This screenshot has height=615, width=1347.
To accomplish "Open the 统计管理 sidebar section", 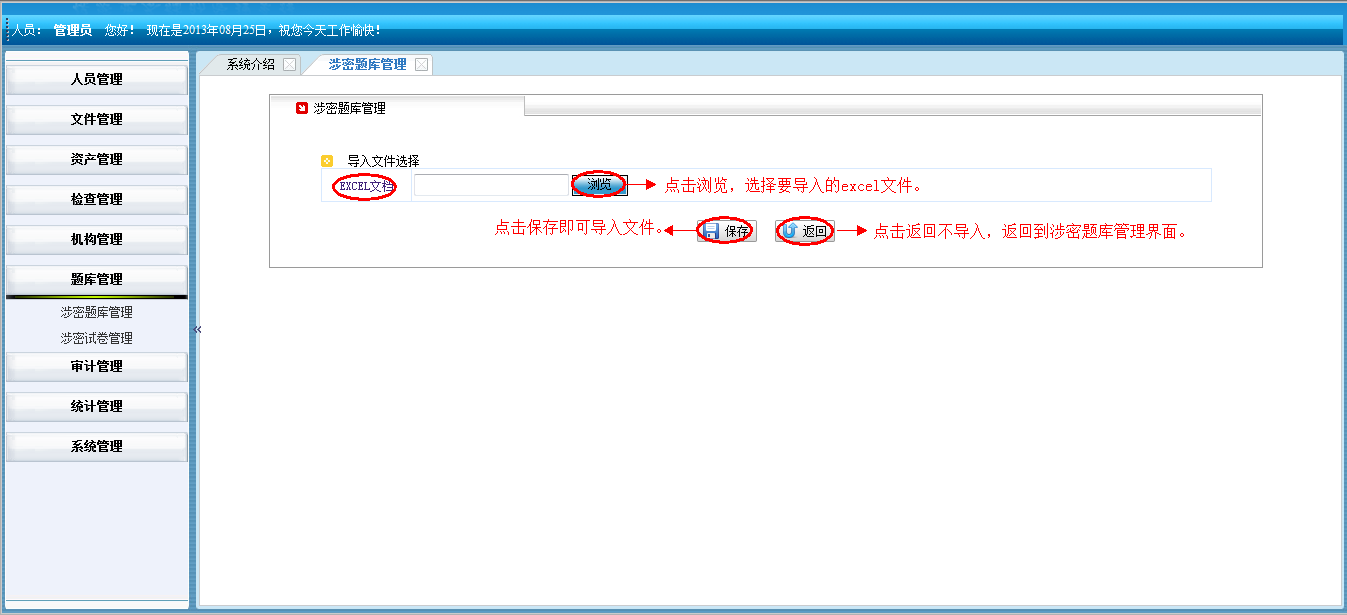I will [x=97, y=407].
